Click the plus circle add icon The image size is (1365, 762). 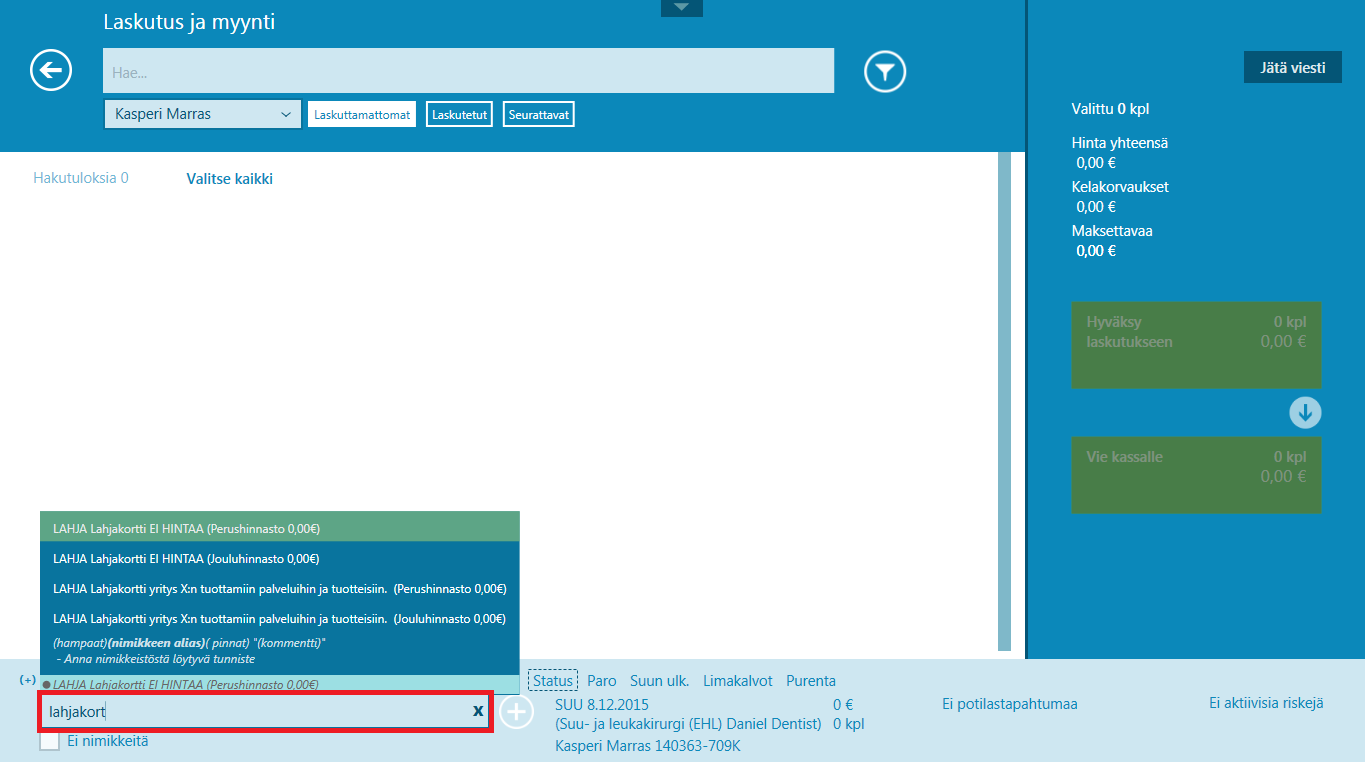516,713
